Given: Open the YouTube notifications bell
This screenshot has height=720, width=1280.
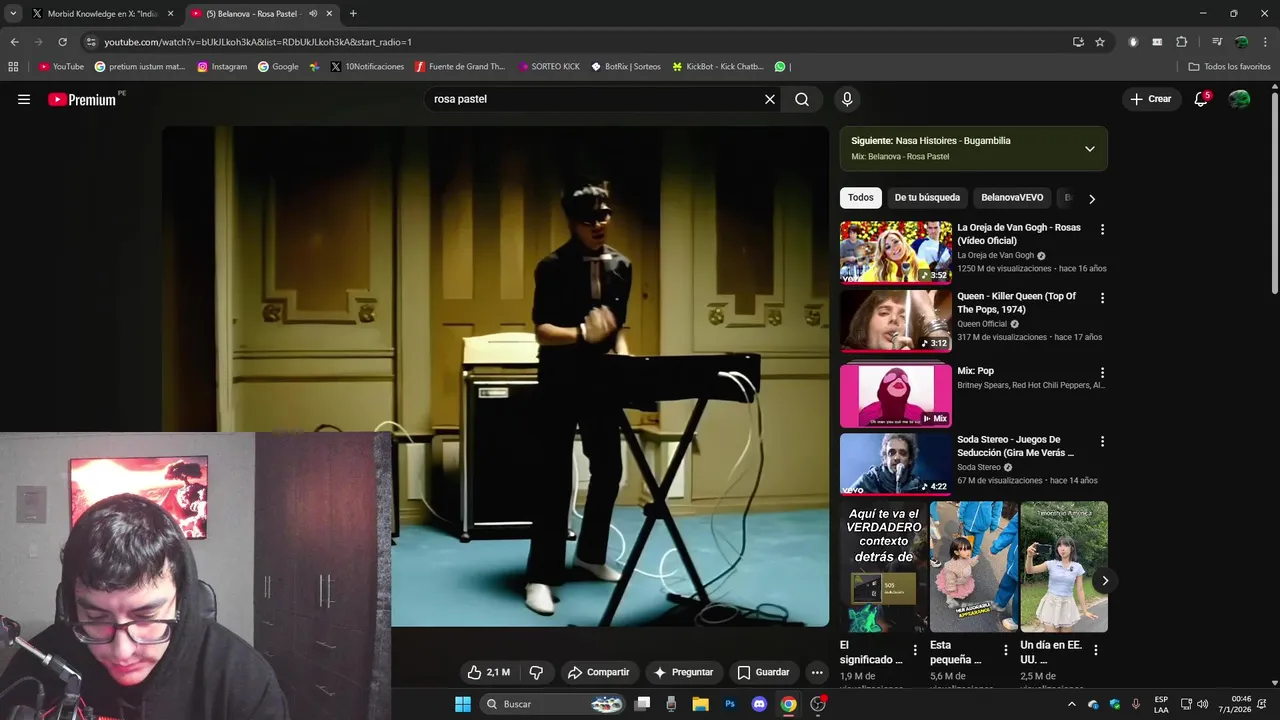Looking at the screenshot, I should click(x=1201, y=99).
